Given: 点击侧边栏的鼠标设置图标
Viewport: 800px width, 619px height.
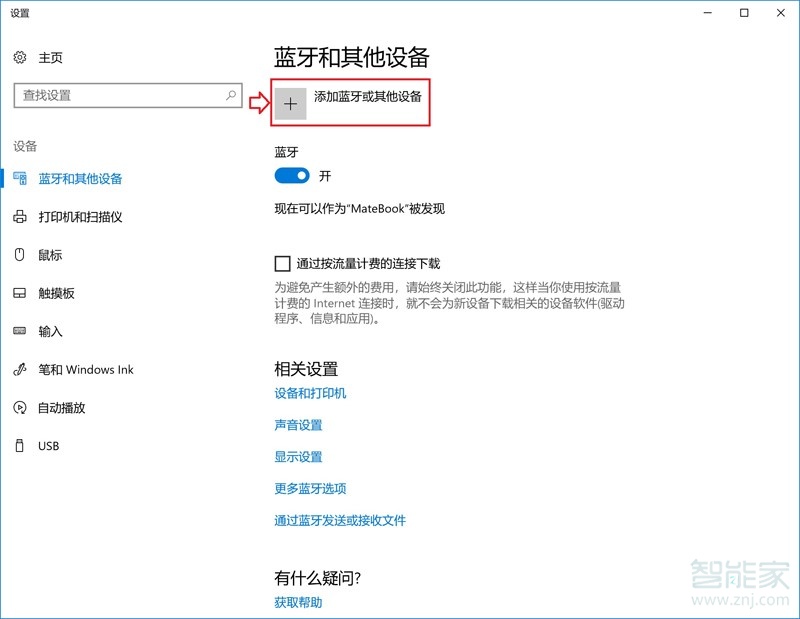Looking at the screenshot, I should point(18,255).
